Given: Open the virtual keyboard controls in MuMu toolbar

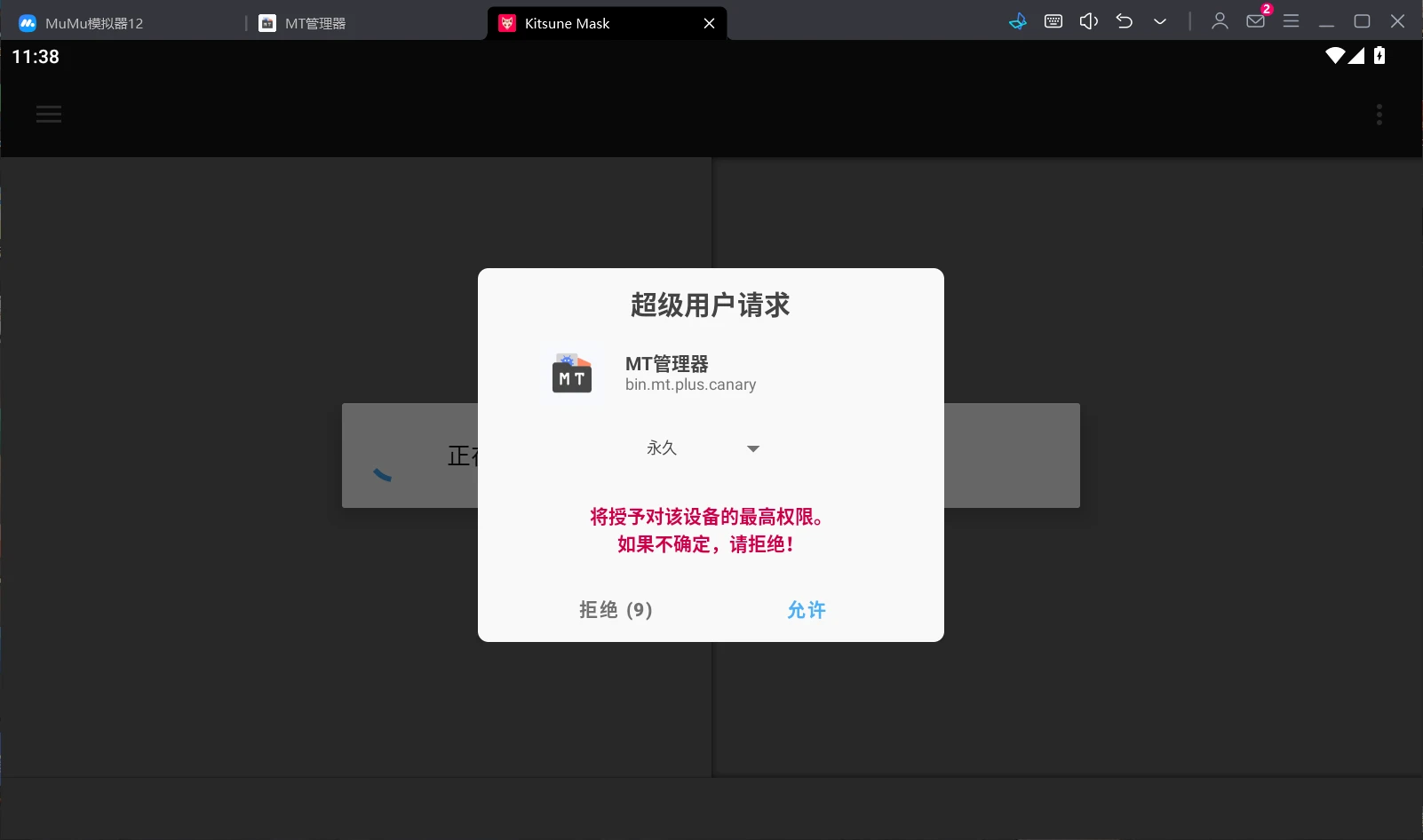Looking at the screenshot, I should 1053,20.
